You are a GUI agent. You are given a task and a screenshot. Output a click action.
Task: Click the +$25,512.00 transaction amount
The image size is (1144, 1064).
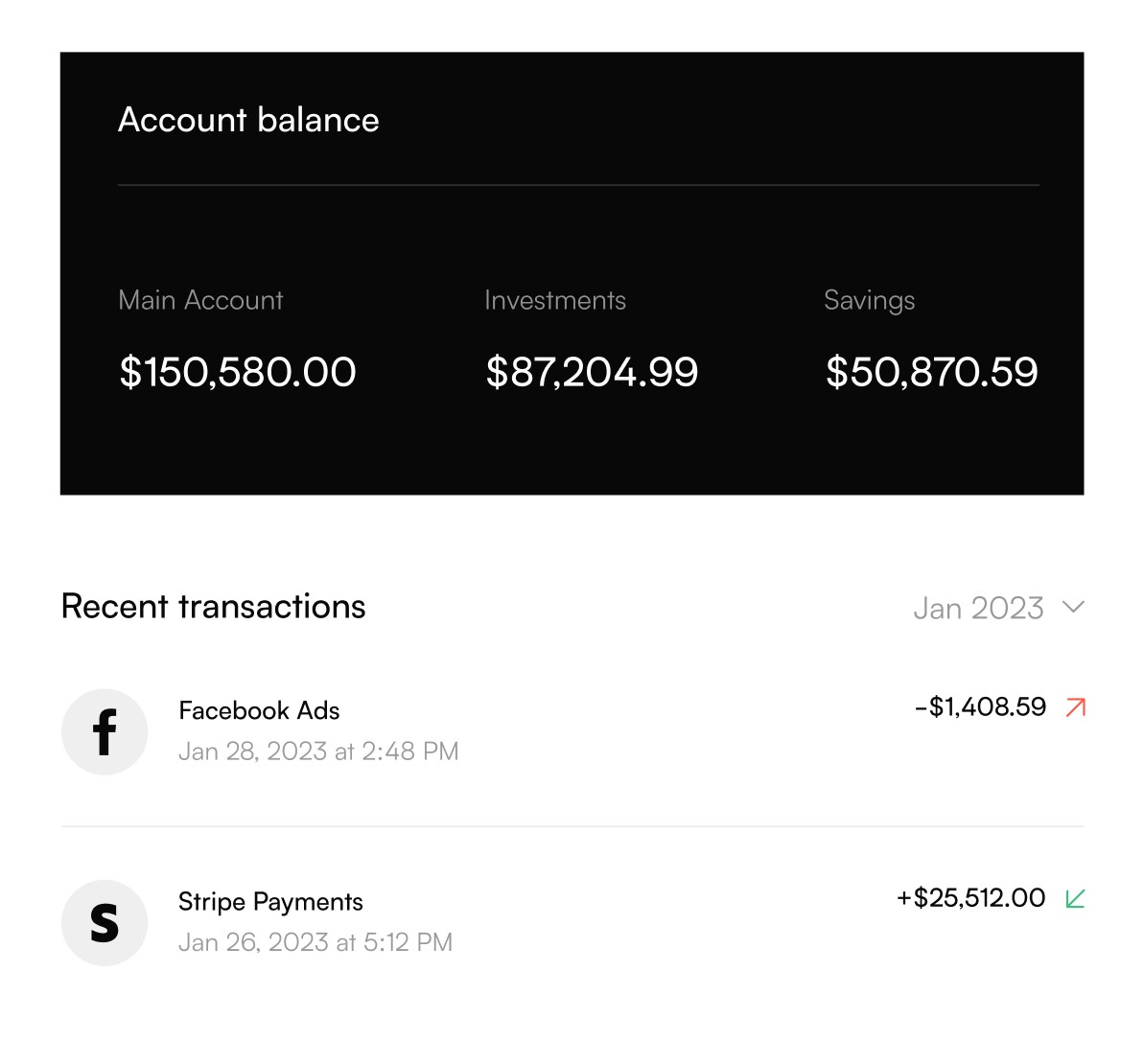point(971,898)
